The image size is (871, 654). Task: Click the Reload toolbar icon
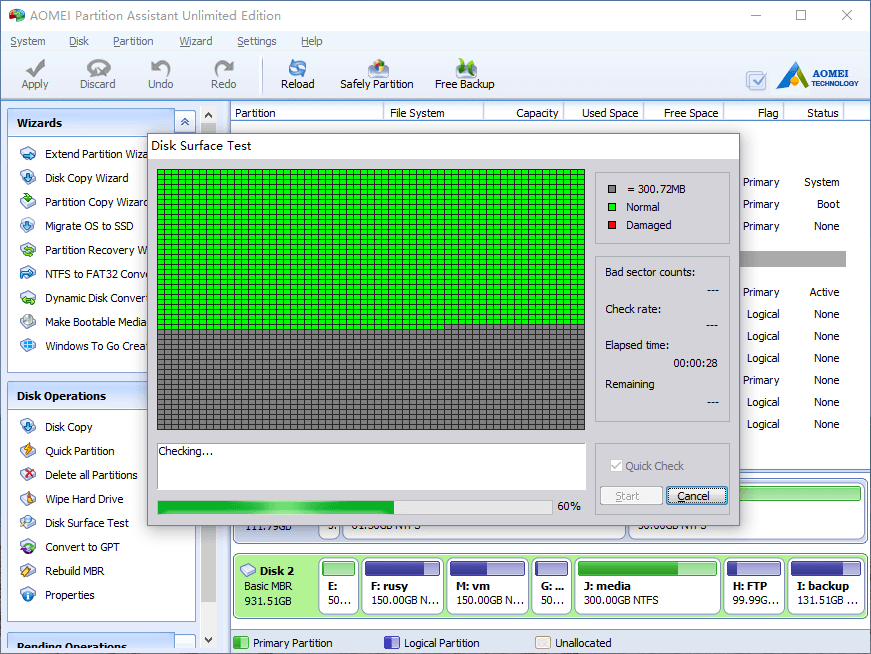297,68
